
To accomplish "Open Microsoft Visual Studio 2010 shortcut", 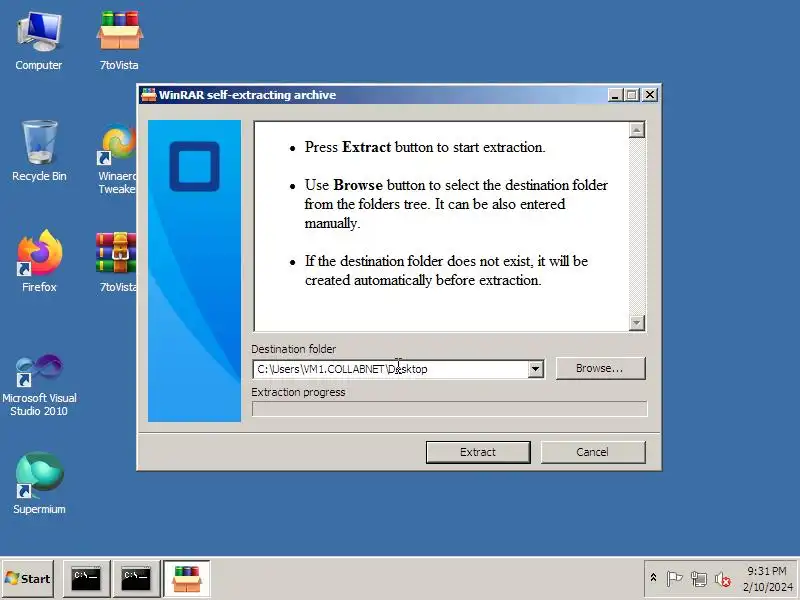I will 39,385.
